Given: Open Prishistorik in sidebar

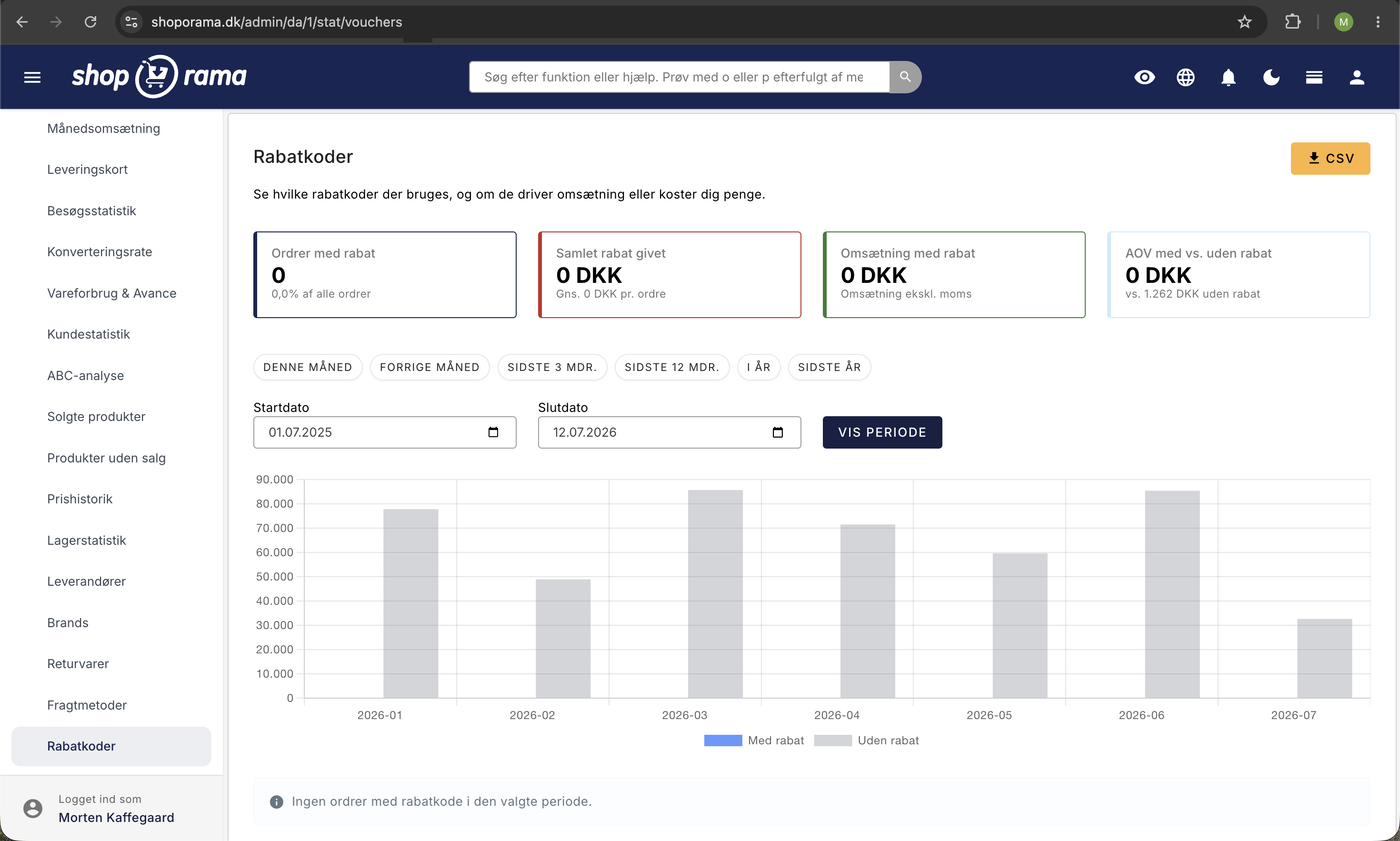Looking at the screenshot, I should pyautogui.click(x=80, y=499).
